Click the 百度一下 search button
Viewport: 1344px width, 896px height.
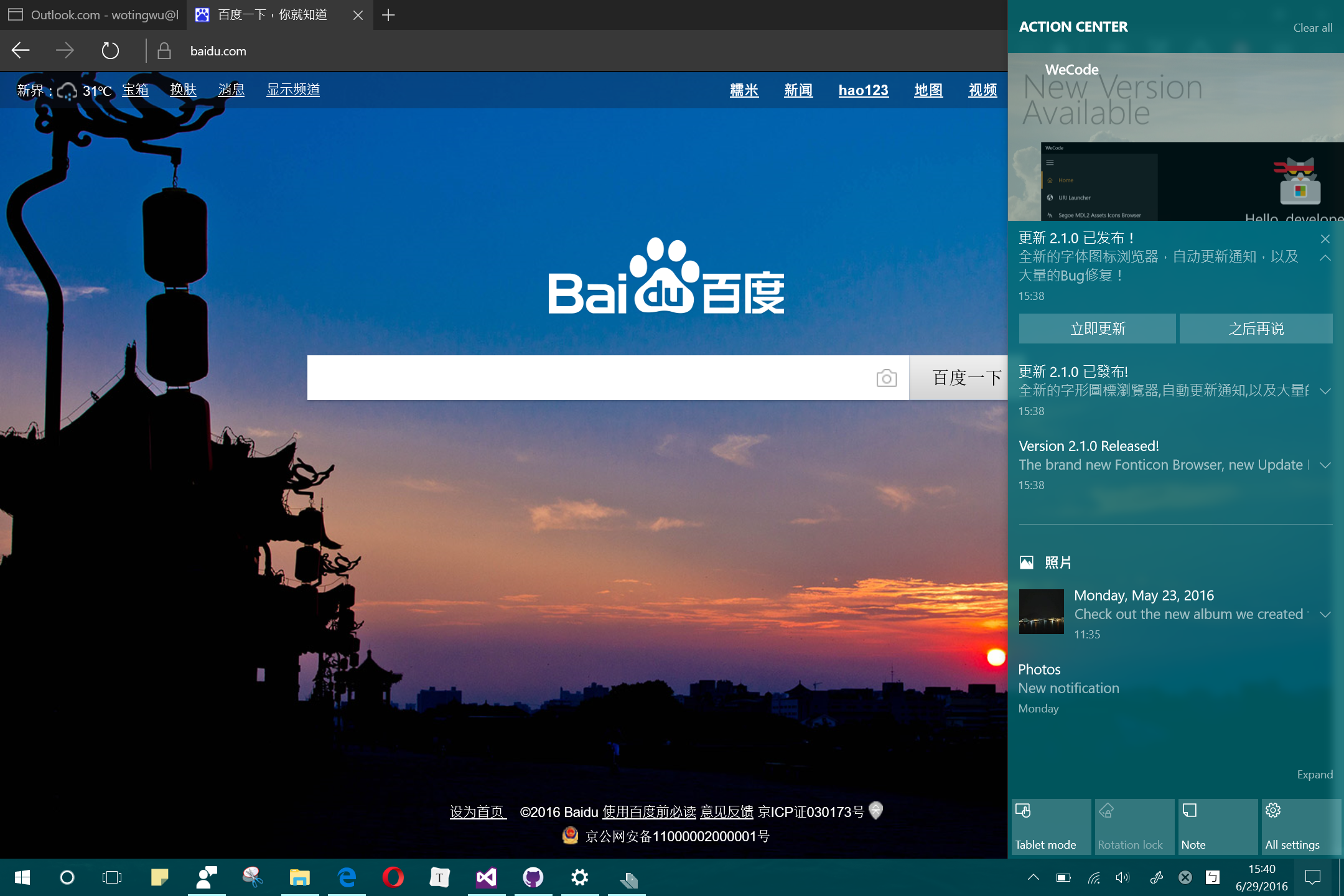point(959,378)
